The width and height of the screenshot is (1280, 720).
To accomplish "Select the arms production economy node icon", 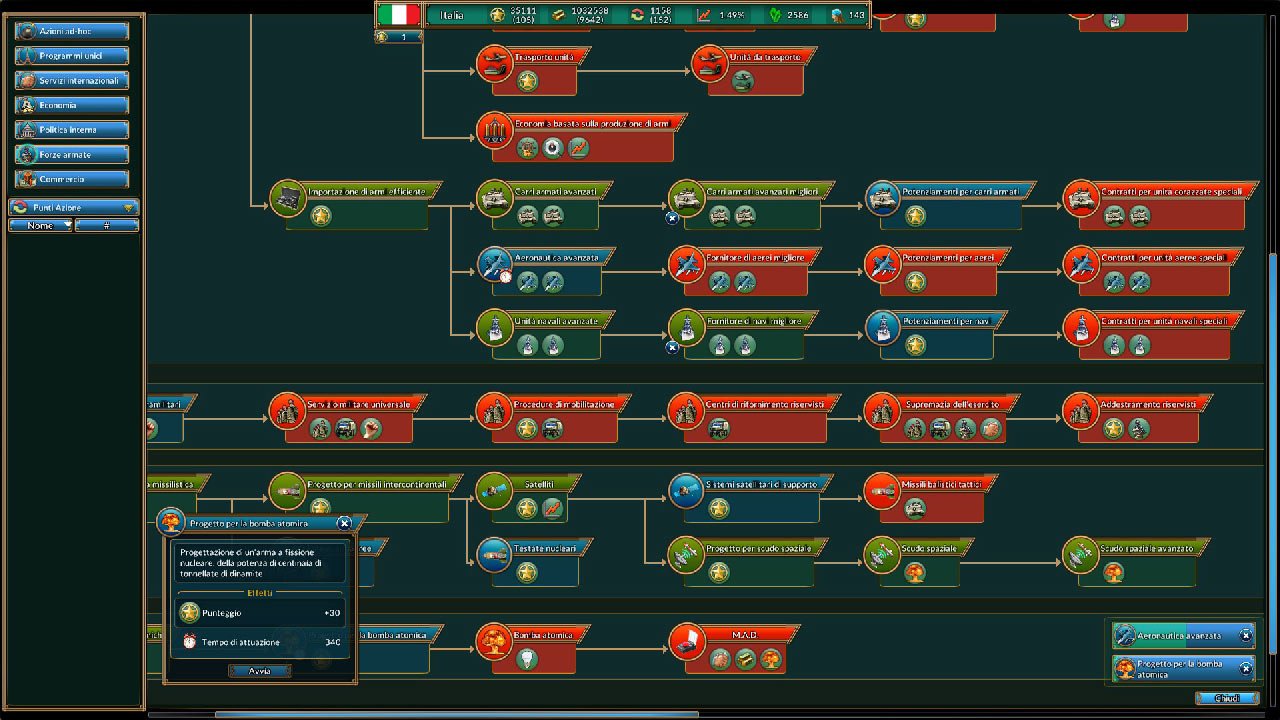I will pos(494,130).
